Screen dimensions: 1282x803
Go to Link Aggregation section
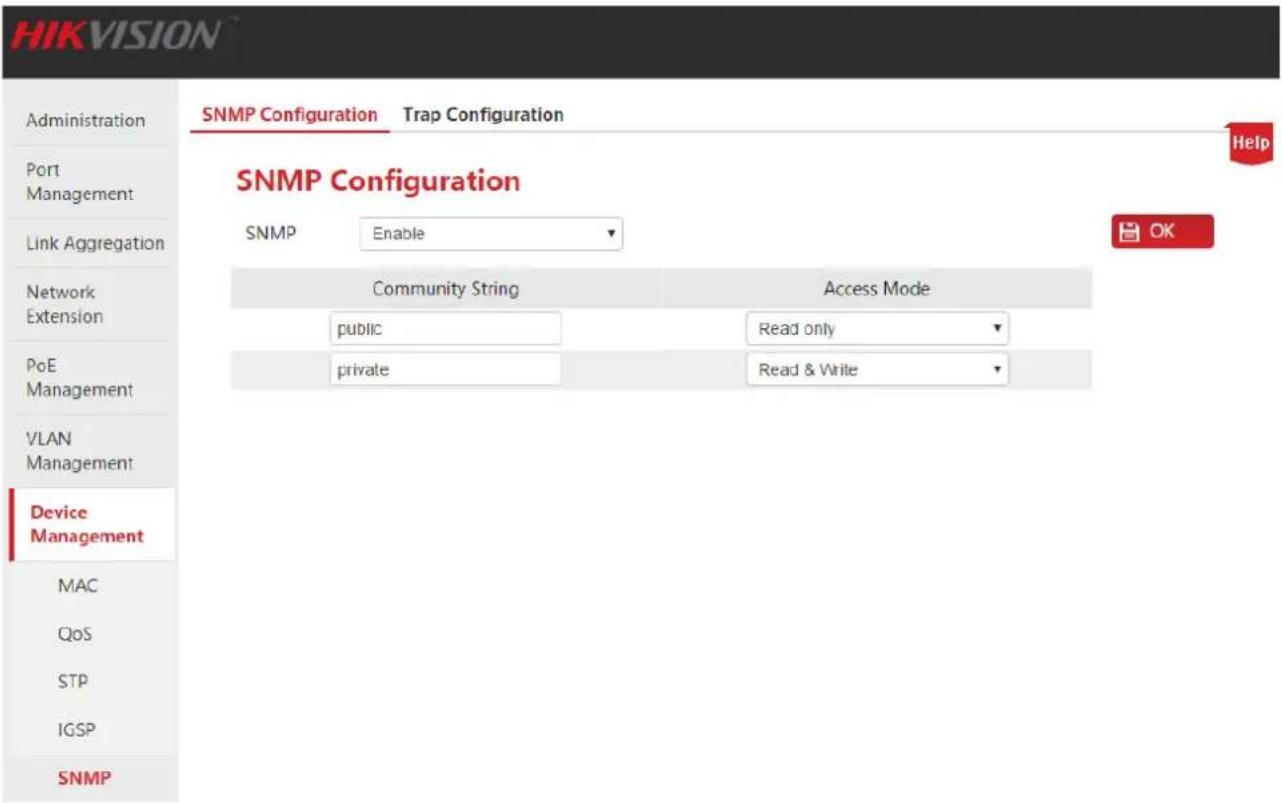tap(95, 243)
